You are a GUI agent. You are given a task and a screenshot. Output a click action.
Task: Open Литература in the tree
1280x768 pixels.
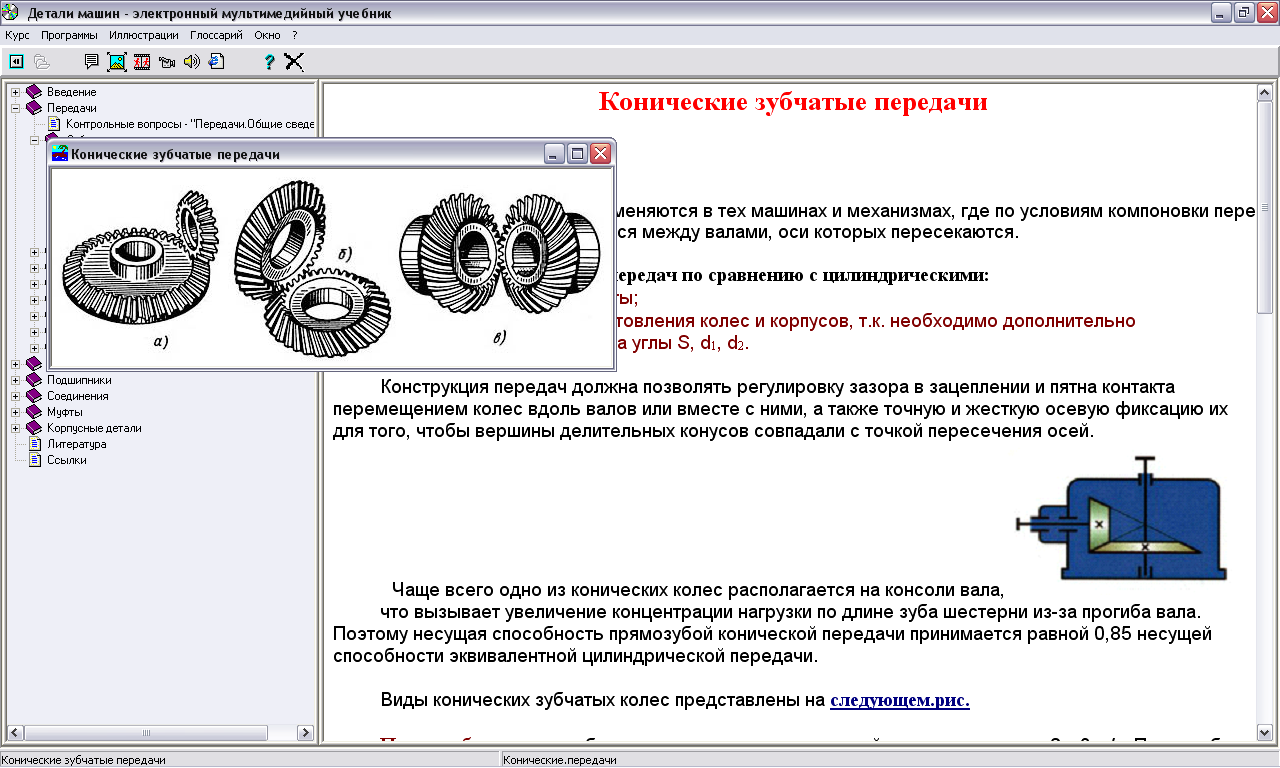76,444
